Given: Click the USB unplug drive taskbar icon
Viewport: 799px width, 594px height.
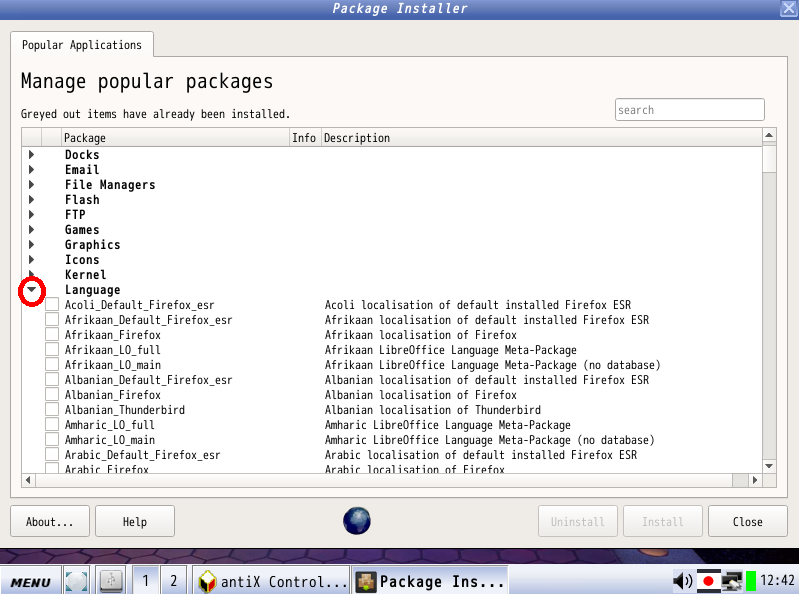Looking at the screenshot, I should pyautogui.click(x=112, y=581).
